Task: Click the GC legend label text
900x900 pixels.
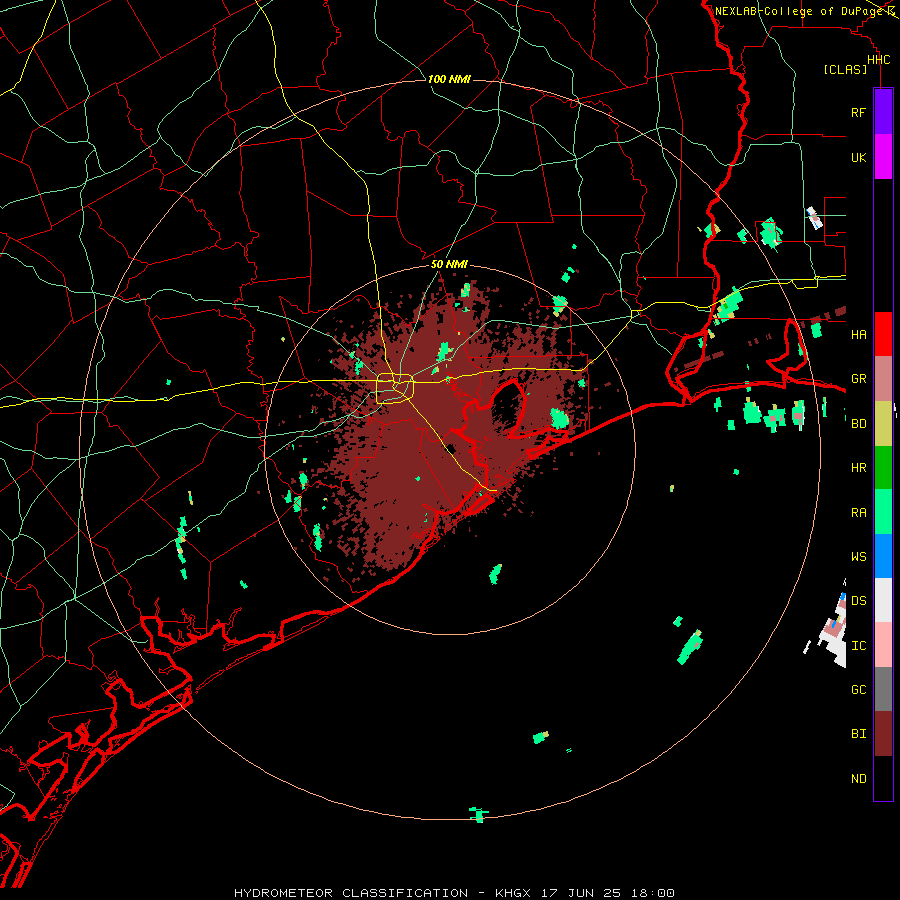Action: (858, 689)
